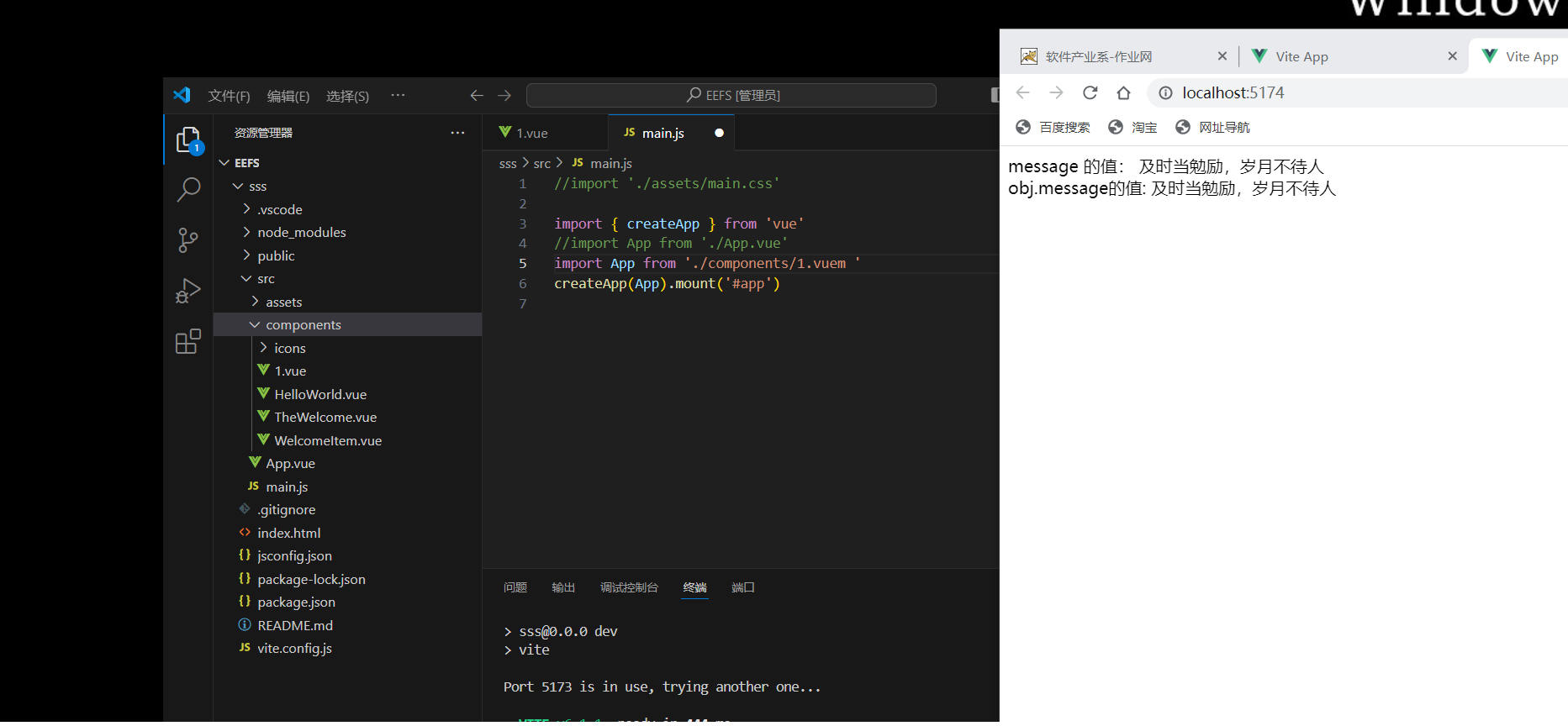The image size is (1568, 726).
Task: Go back in VS Code navigation history
Action: pos(477,96)
